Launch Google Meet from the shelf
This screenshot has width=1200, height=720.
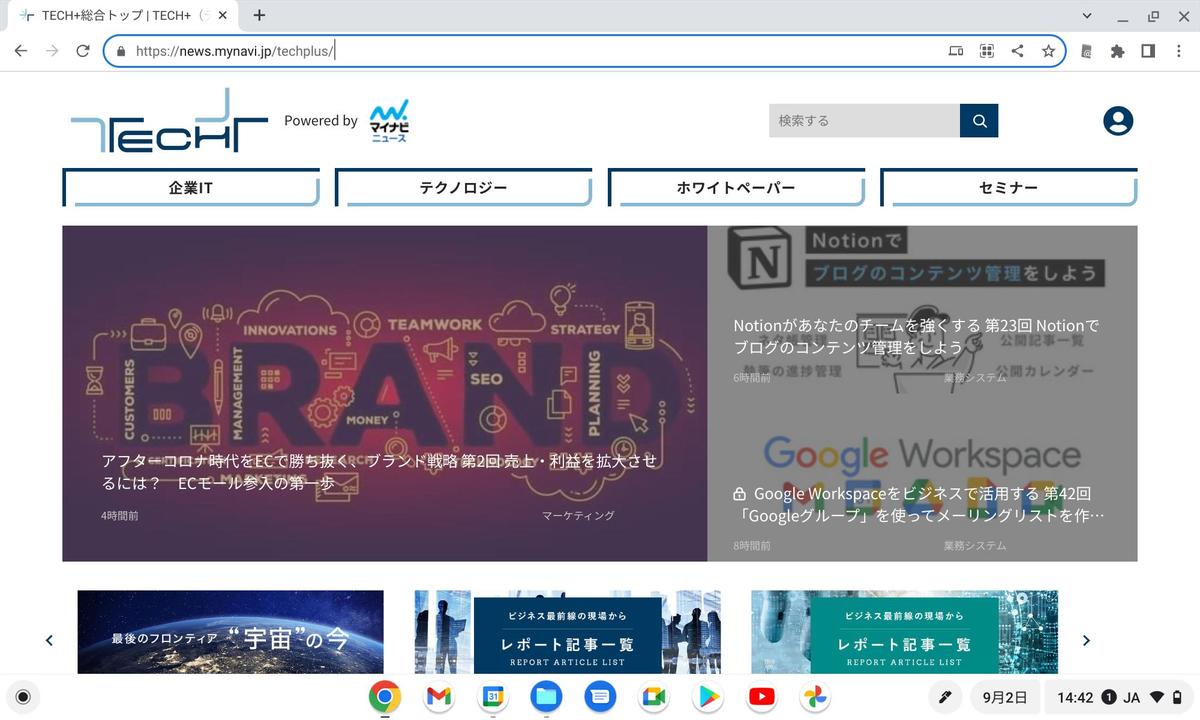pyautogui.click(x=654, y=697)
